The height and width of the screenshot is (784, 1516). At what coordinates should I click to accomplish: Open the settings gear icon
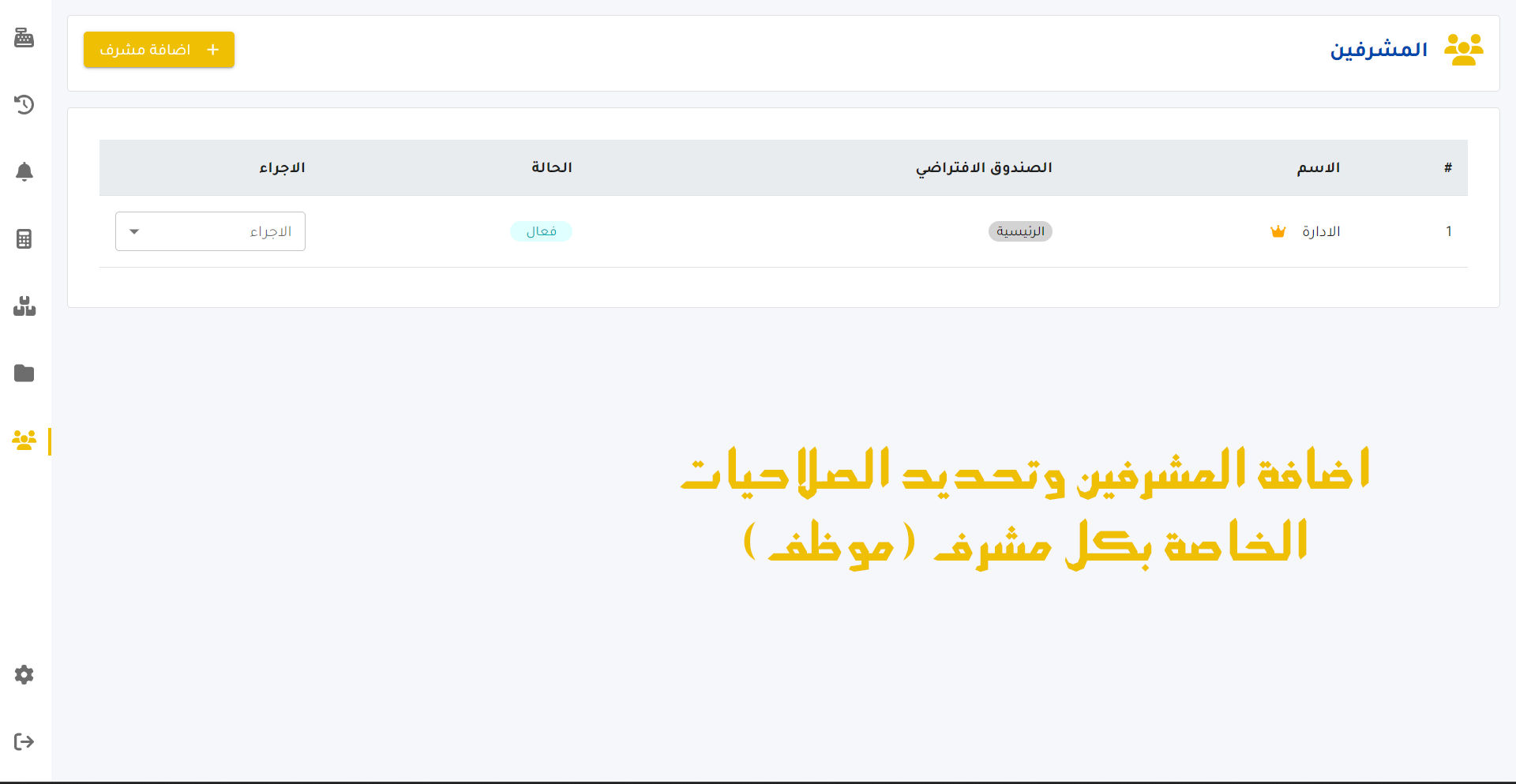(24, 674)
